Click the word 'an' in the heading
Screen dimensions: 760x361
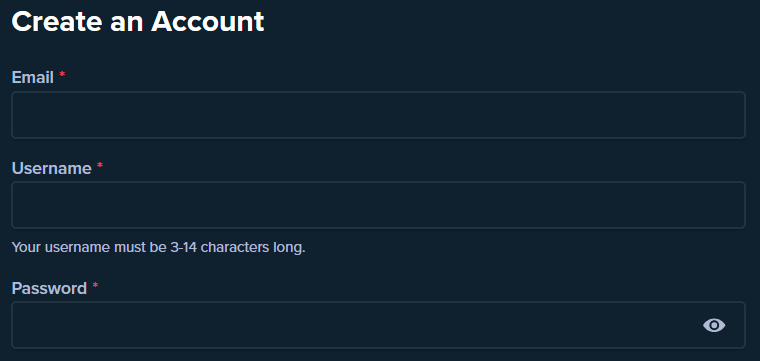click(127, 22)
